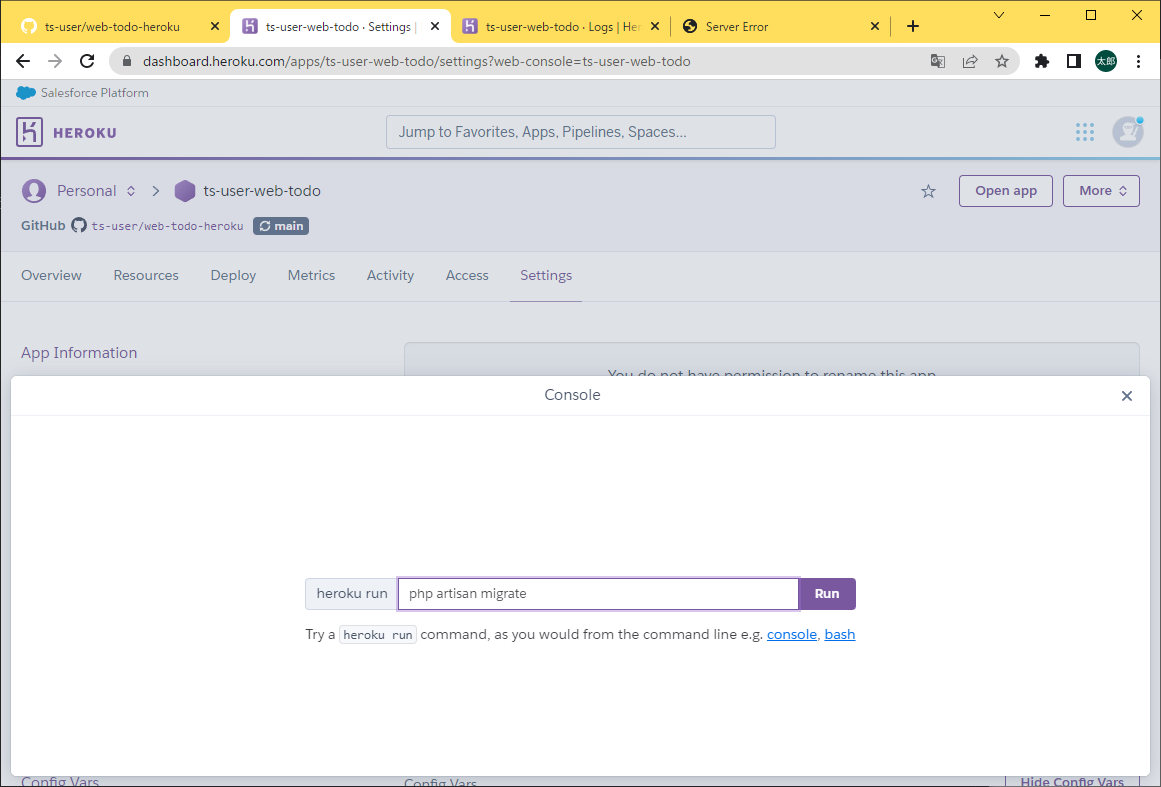Click the Run button
Screen dimensions: 1161x787
pos(827,594)
